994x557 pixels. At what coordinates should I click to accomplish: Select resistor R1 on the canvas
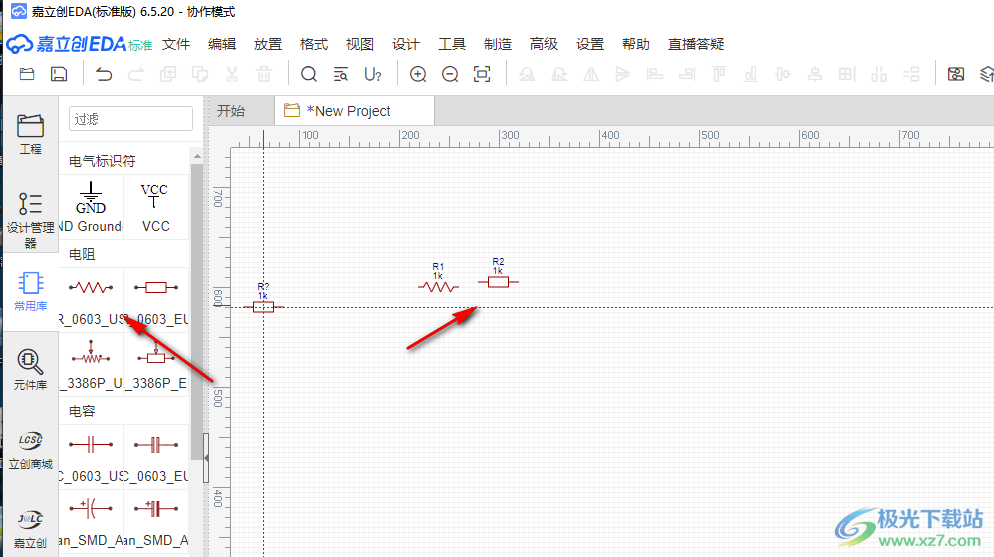tap(438, 286)
